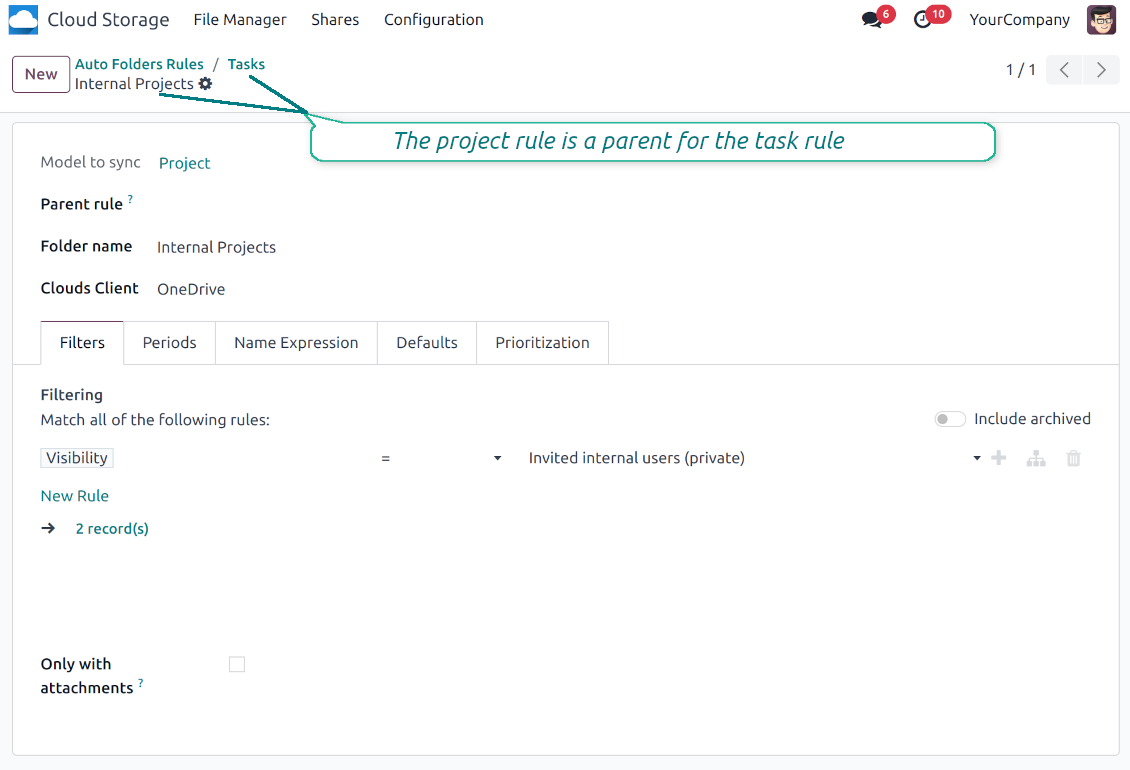Delete the Visibility filter rule via trash icon
The height and width of the screenshot is (770, 1130).
pyautogui.click(x=1073, y=458)
